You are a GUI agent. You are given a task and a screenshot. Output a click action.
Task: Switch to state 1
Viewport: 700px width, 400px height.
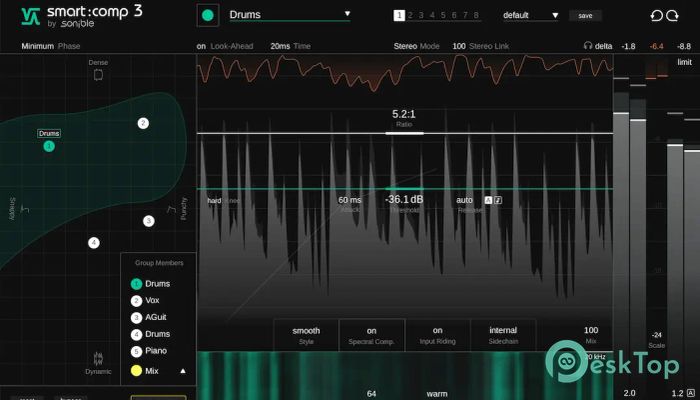click(x=399, y=16)
